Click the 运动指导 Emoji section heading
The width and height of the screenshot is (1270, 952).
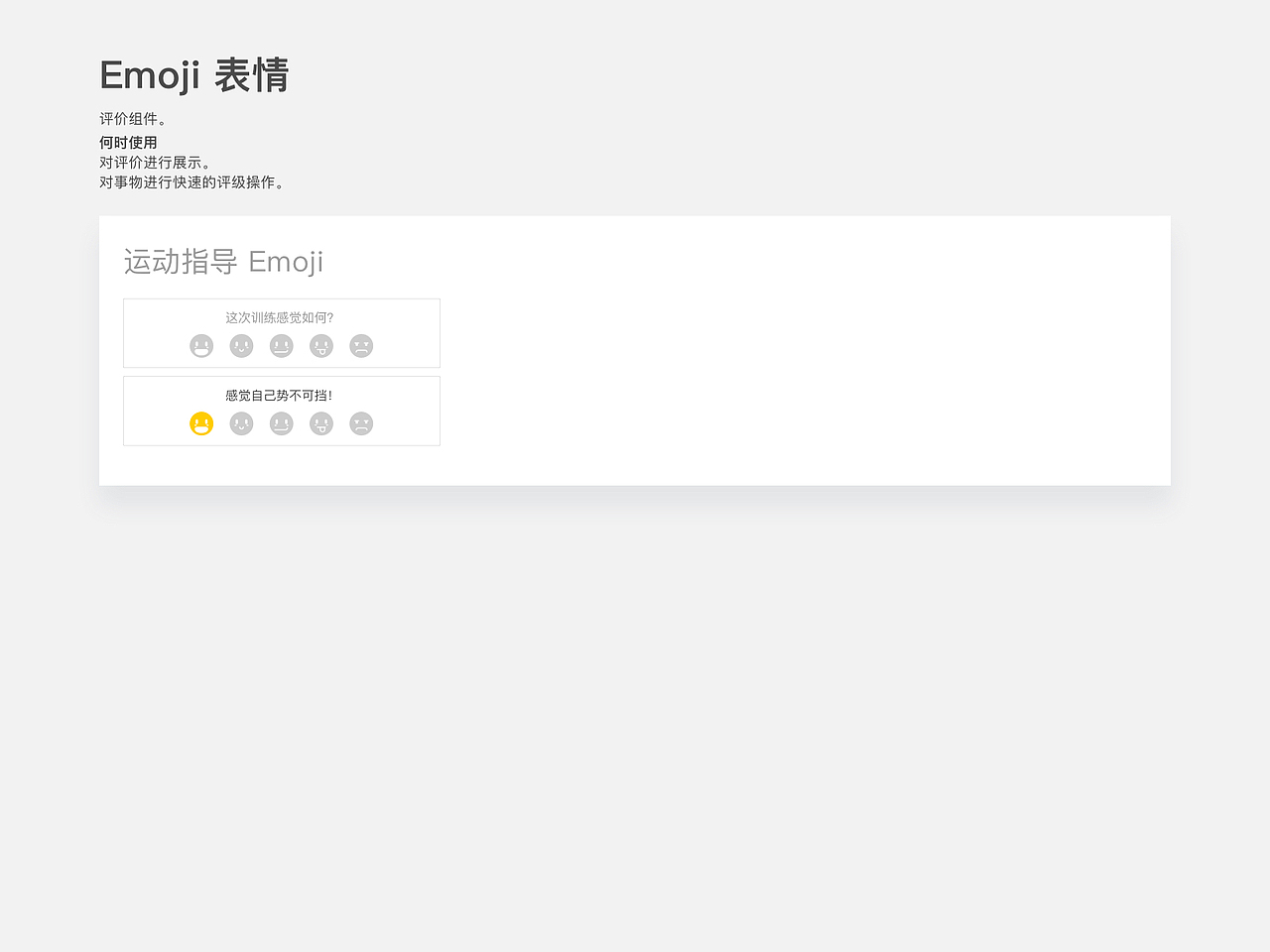223,261
